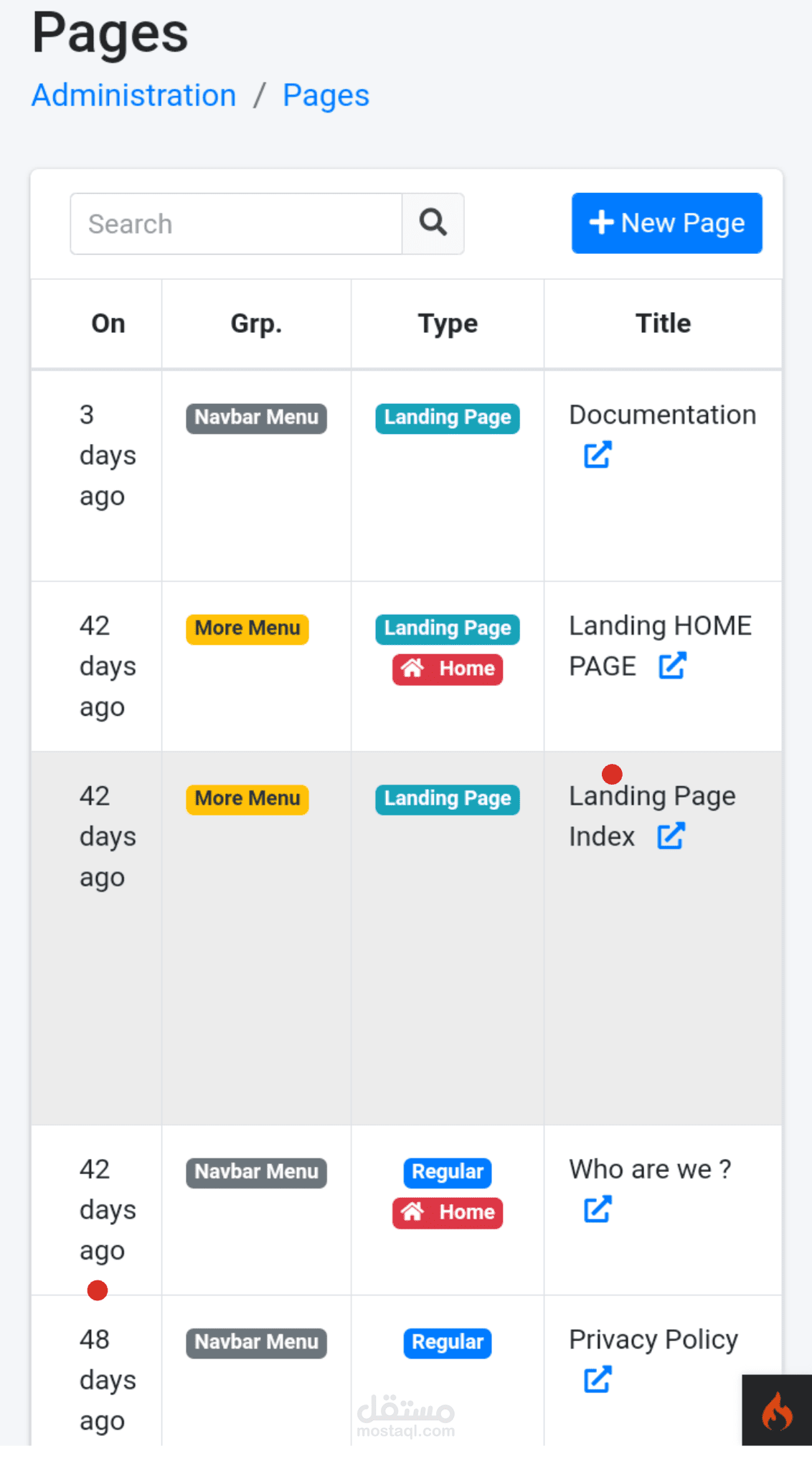Screen dimensions: 812x1469
Task: Click the Title column header
Action: coord(663,323)
